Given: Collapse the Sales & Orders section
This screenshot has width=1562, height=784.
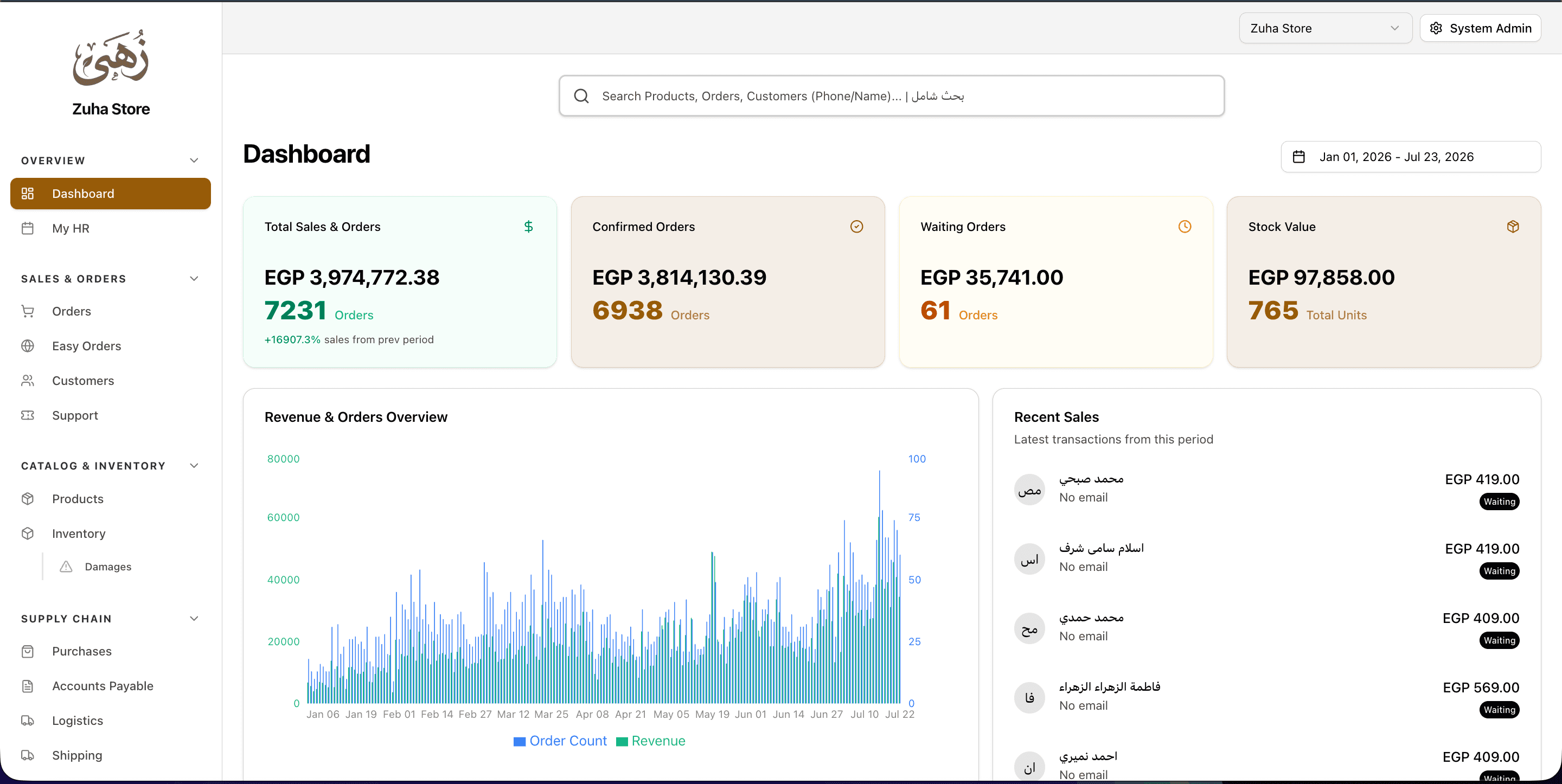Looking at the screenshot, I should point(194,278).
